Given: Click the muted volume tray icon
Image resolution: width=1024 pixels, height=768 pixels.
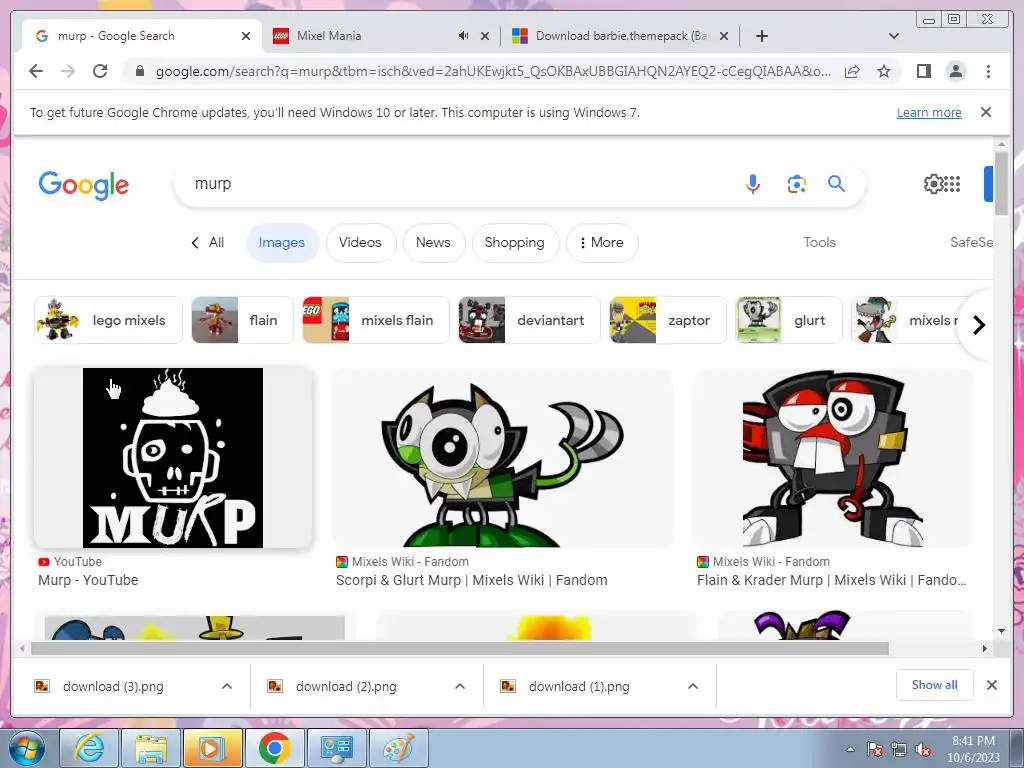Looking at the screenshot, I should (x=923, y=750).
